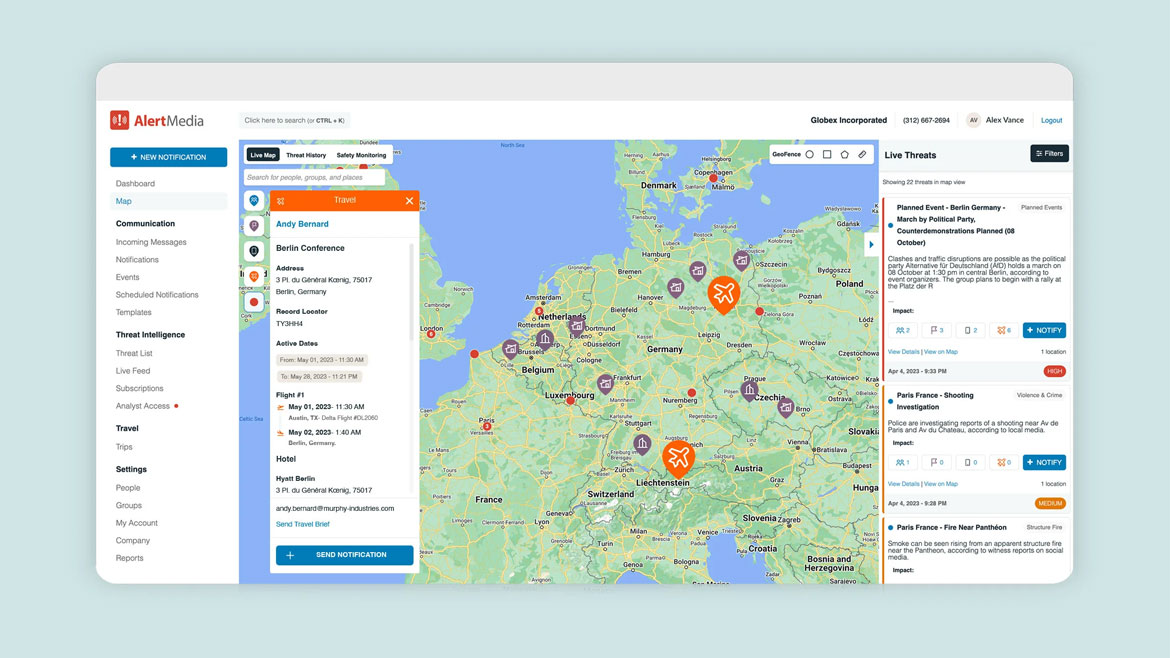Click the purple building marker over Czechia

pyautogui.click(x=749, y=390)
